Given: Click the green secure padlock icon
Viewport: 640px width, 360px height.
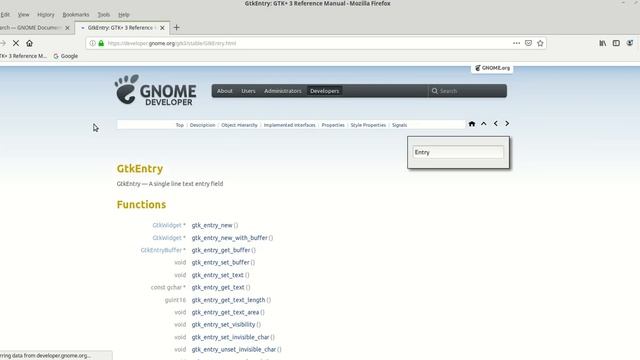Looking at the screenshot, I should tap(101, 43).
